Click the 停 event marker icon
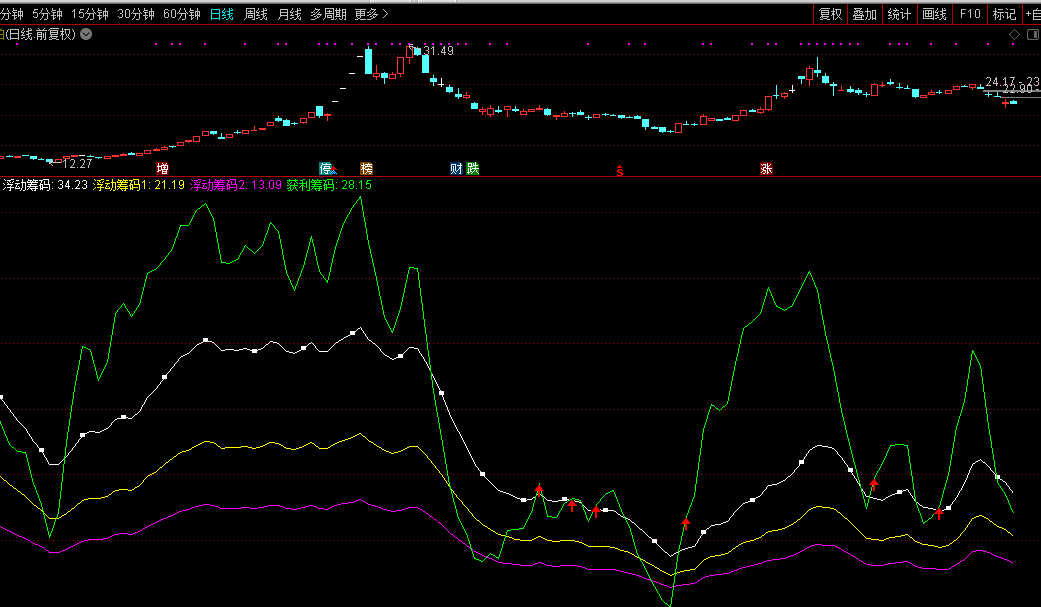The image size is (1041, 607). [326, 168]
